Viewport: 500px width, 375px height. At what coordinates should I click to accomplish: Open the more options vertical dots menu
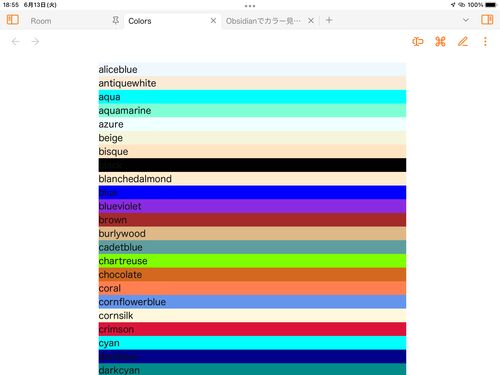pos(485,42)
